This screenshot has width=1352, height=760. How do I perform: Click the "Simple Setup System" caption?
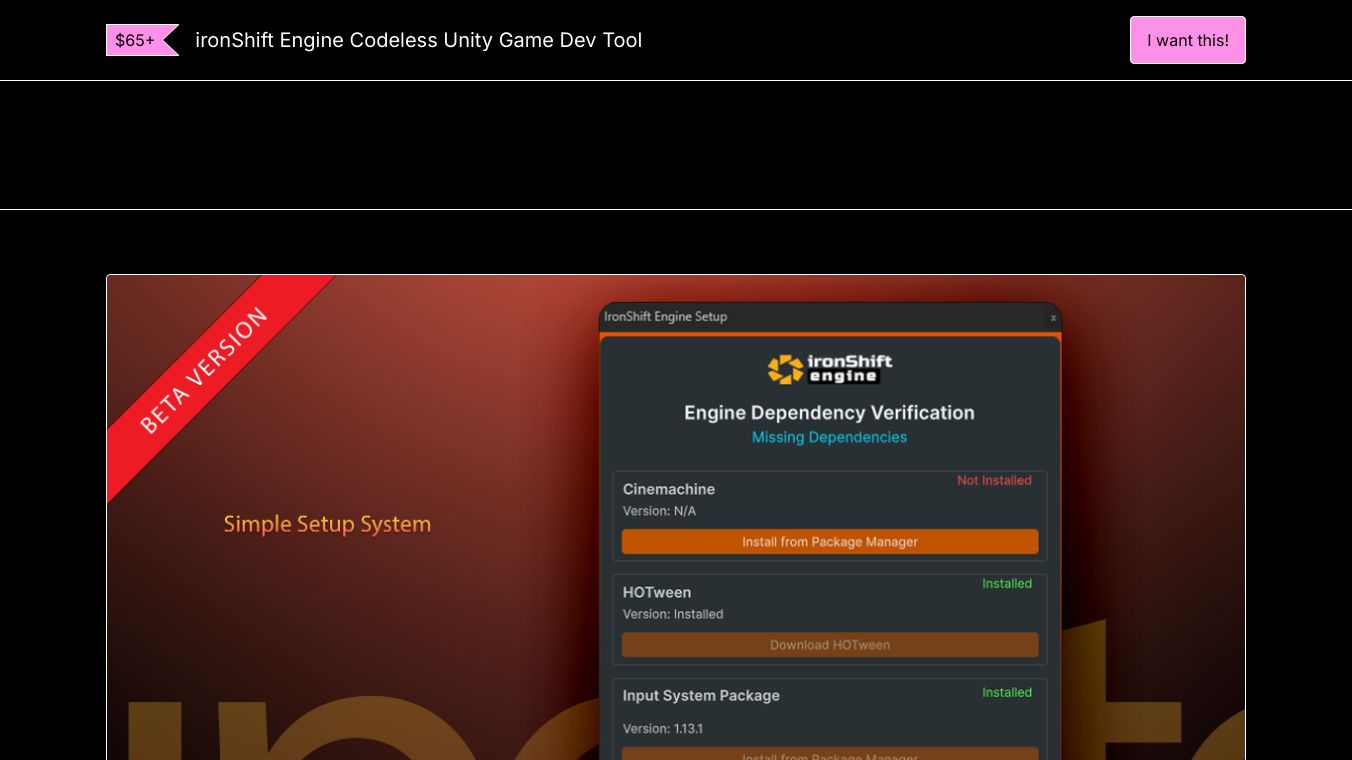327,524
